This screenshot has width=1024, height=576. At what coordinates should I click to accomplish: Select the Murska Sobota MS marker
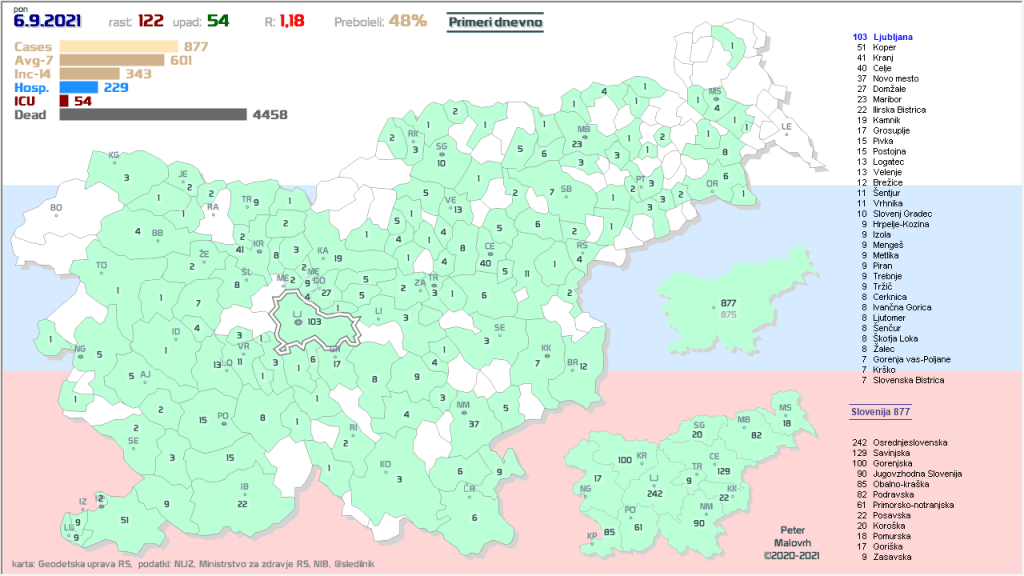point(714,99)
